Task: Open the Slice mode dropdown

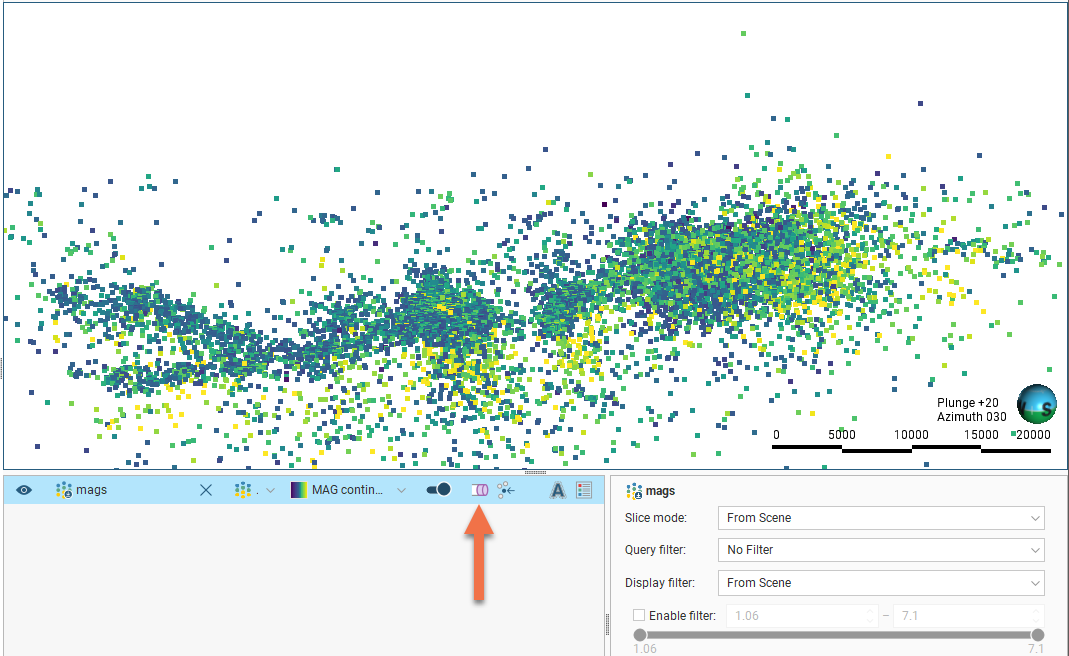Action: pyautogui.click(x=880, y=518)
